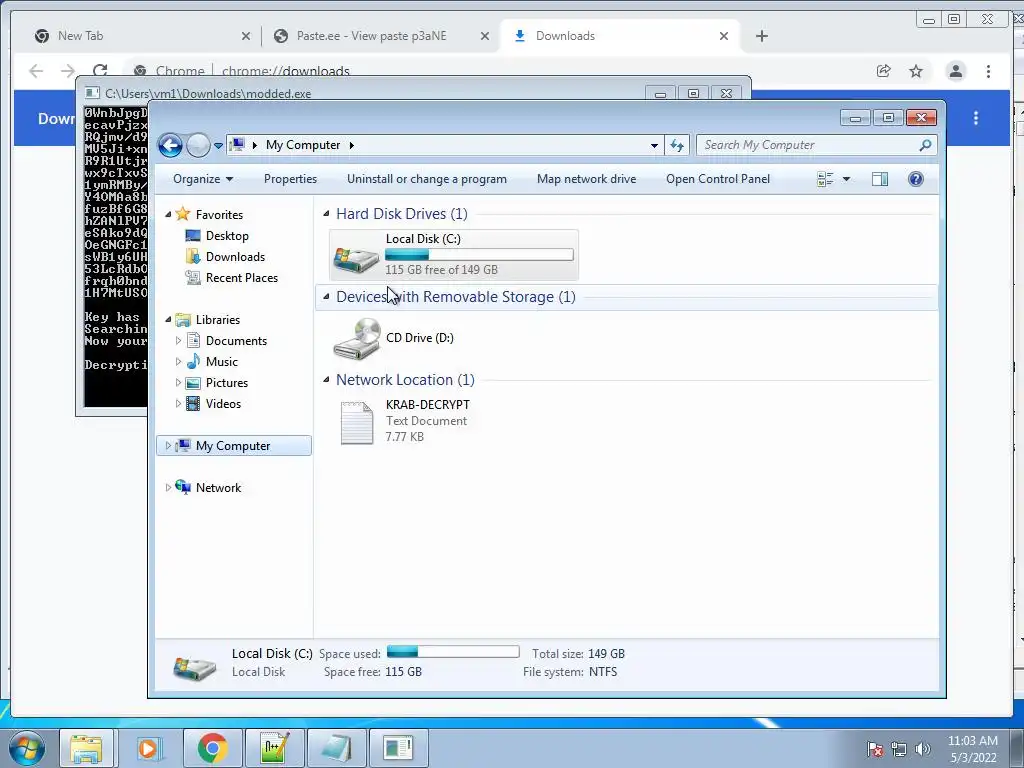This screenshot has width=1024, height=768.
Task: Open the view options dropdown arrow
Action: [x=846, y=179]
